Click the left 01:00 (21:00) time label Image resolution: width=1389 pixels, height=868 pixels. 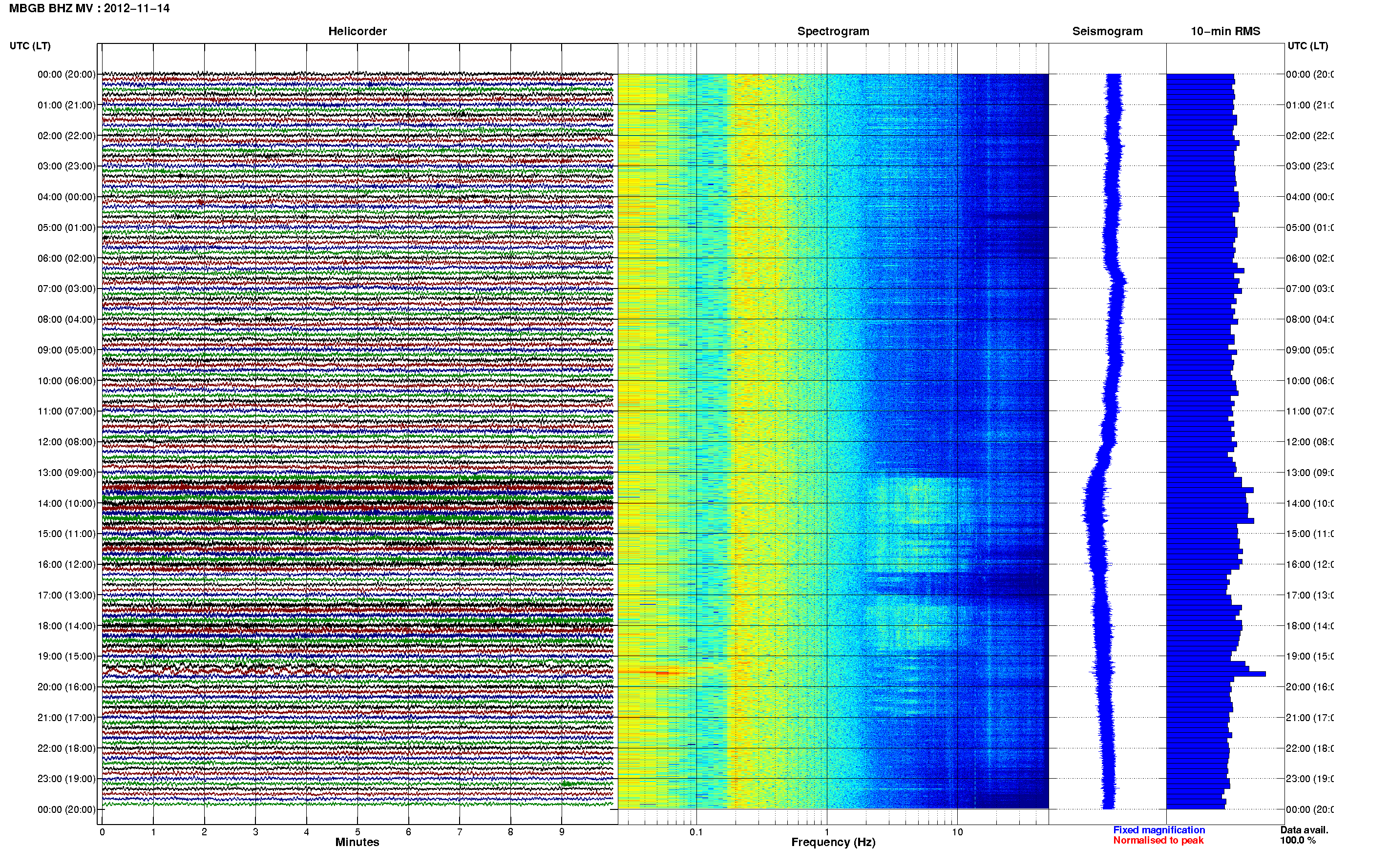point(66,105)
